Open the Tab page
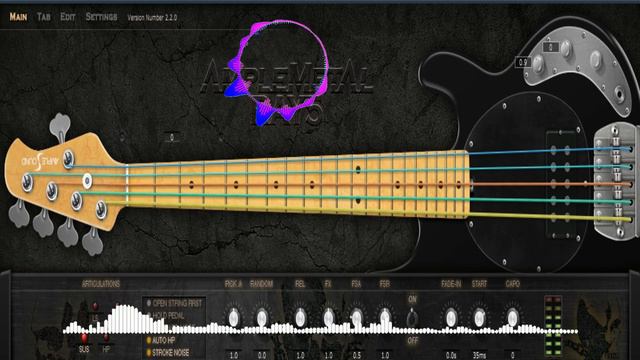Screen dimensions: 640x360 click(44, 17)
